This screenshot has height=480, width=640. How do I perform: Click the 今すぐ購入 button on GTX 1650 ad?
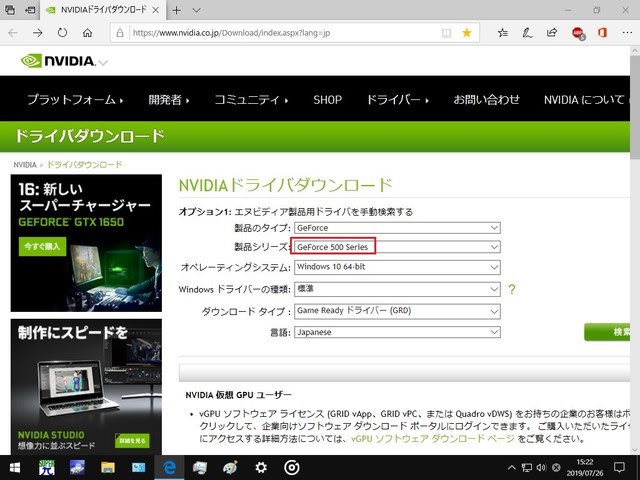42,247
